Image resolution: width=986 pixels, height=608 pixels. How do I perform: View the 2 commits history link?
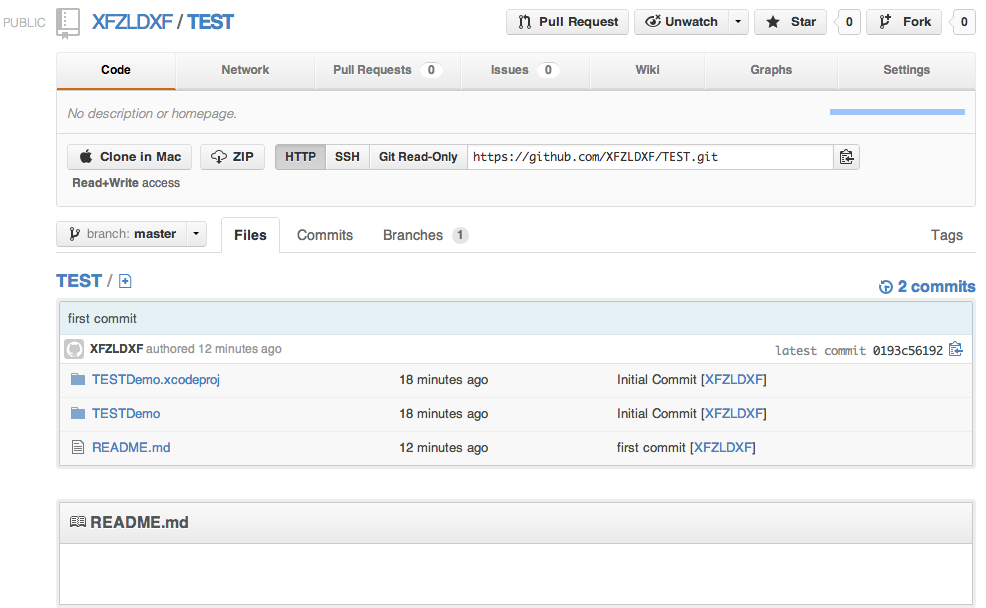[926, 287]
